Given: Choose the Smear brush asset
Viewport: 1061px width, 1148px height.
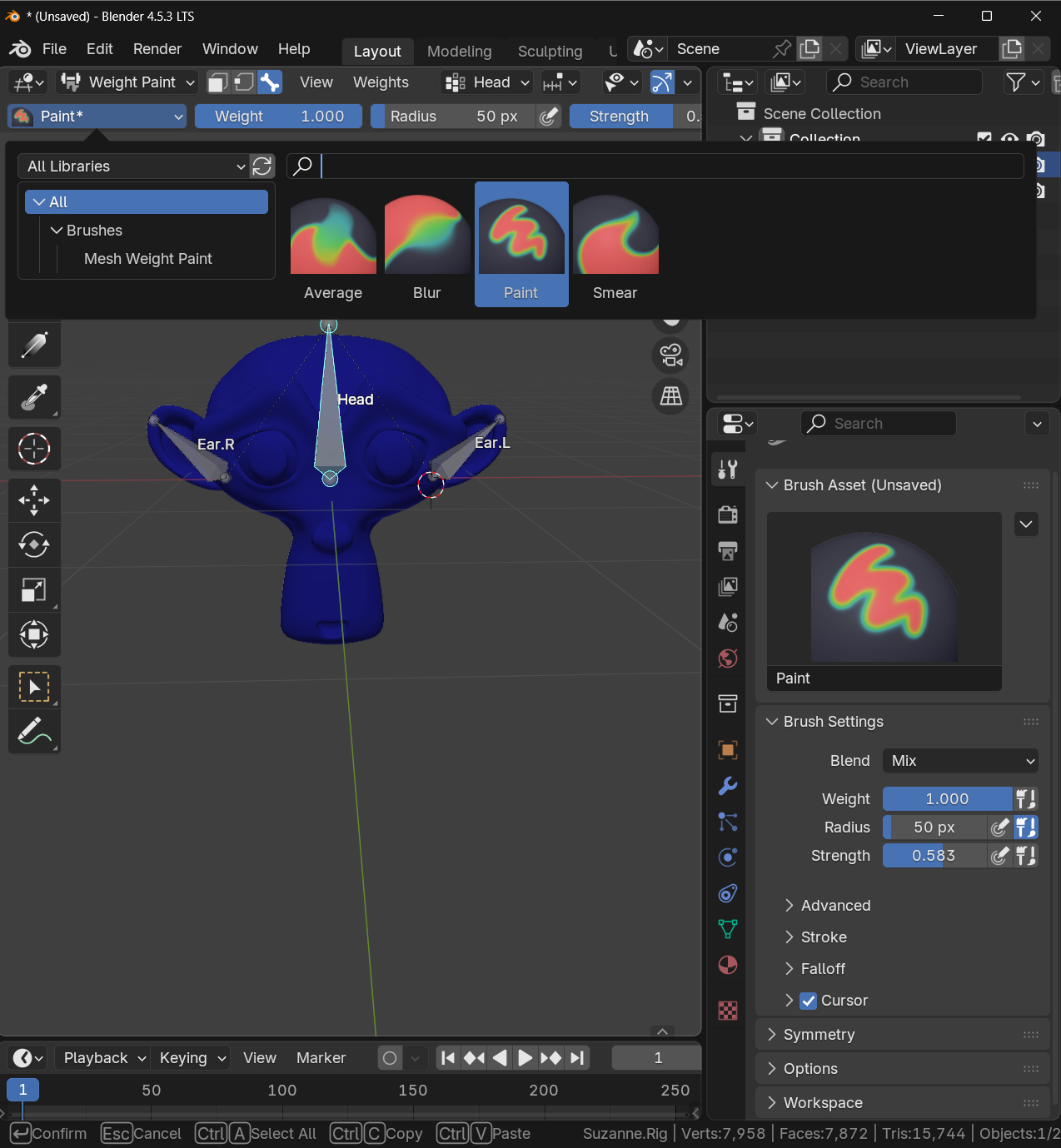Looking at the screenshot, I should coord(615,245).
